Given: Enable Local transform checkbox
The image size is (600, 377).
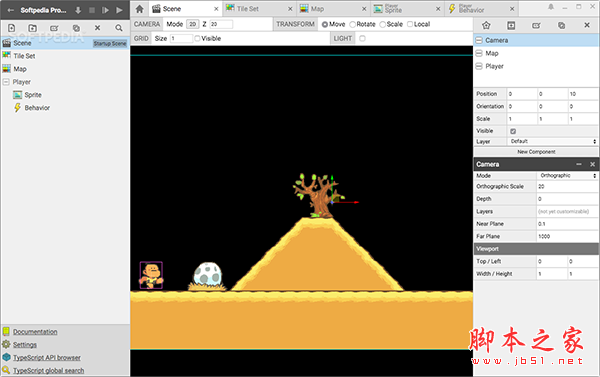Looking at the screenshot, I should tap(410, 24).
